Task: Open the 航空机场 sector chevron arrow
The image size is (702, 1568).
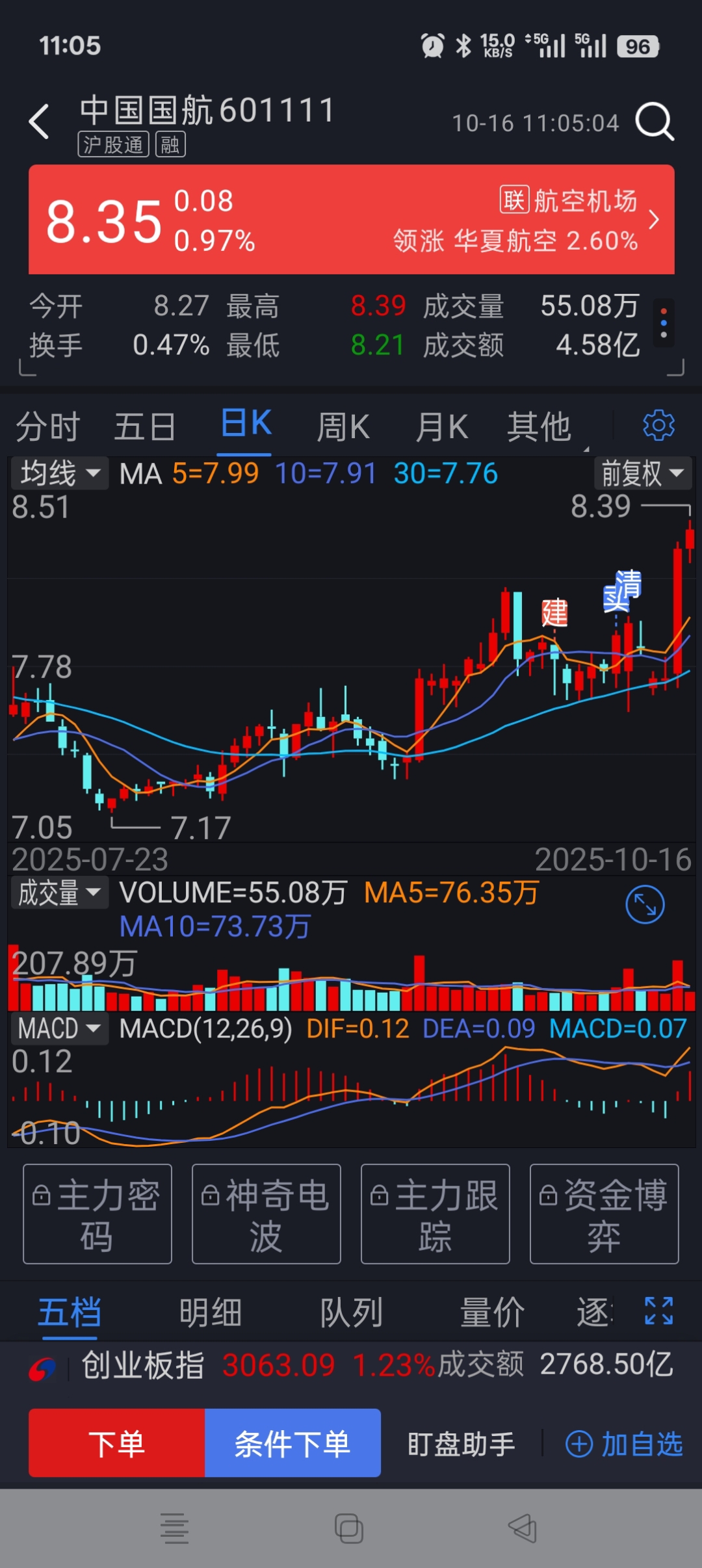Action: pyautogui.click(x=654, y=220)
